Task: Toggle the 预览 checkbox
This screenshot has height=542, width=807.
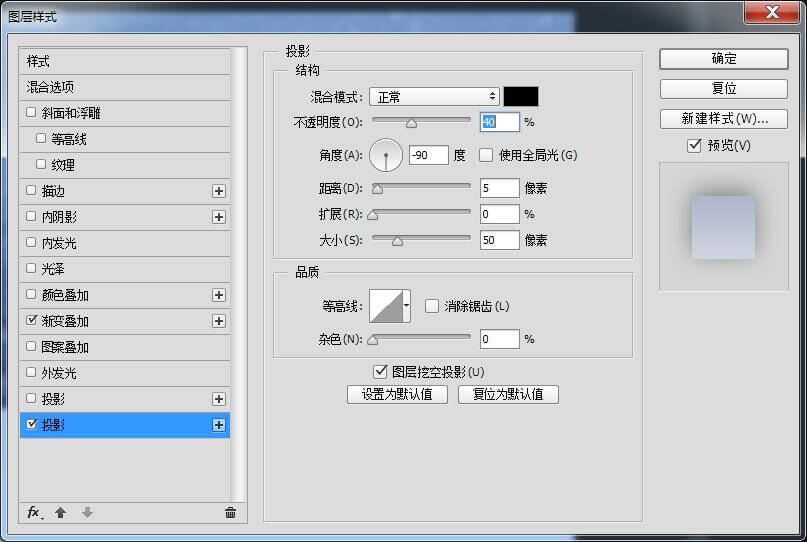Action: (694, 146)
